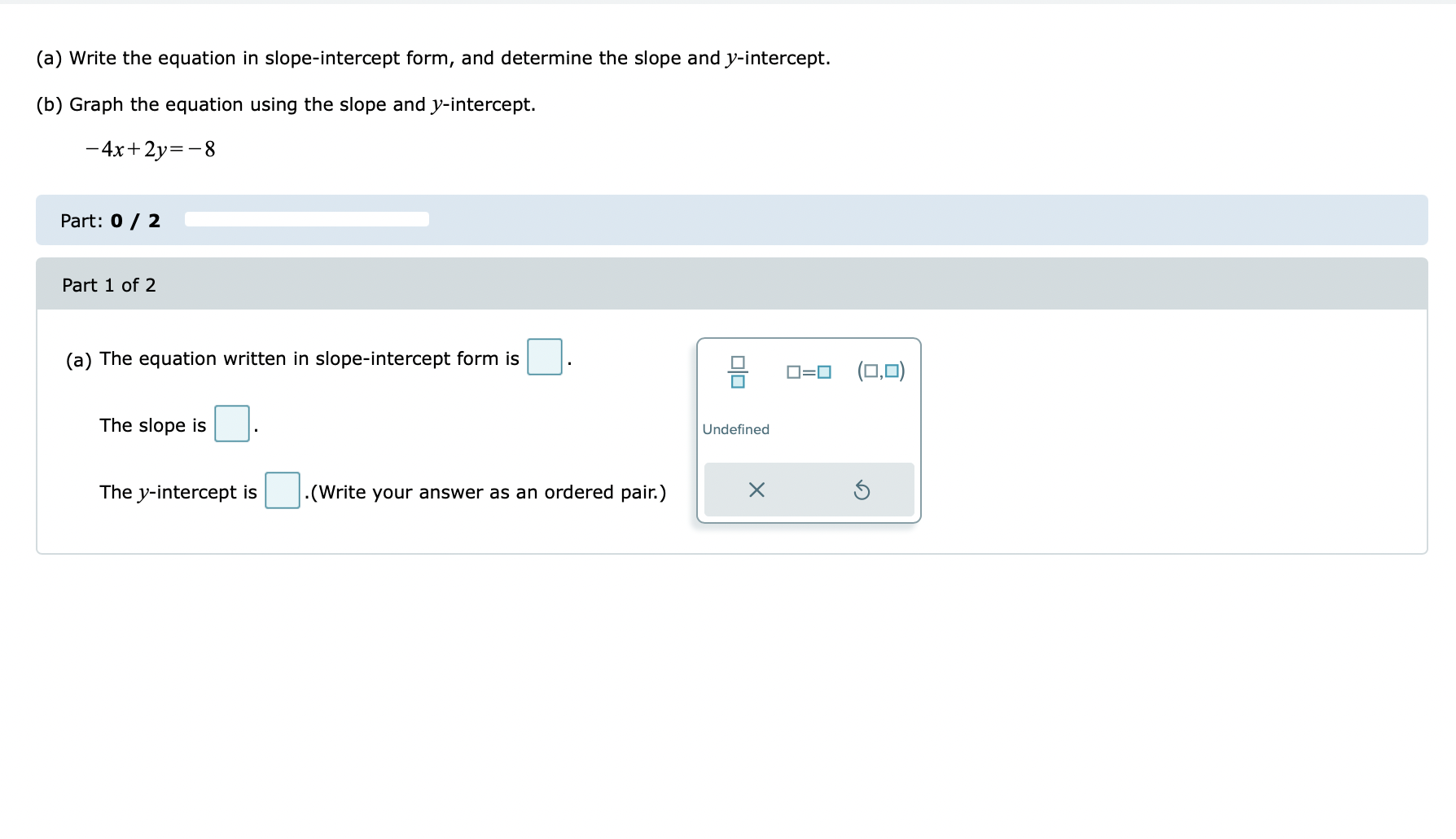Click the instruction line '(a) Write the equation in slope-intercept form'
This screenshot has width=1456, height=839.
pos(433,58)
